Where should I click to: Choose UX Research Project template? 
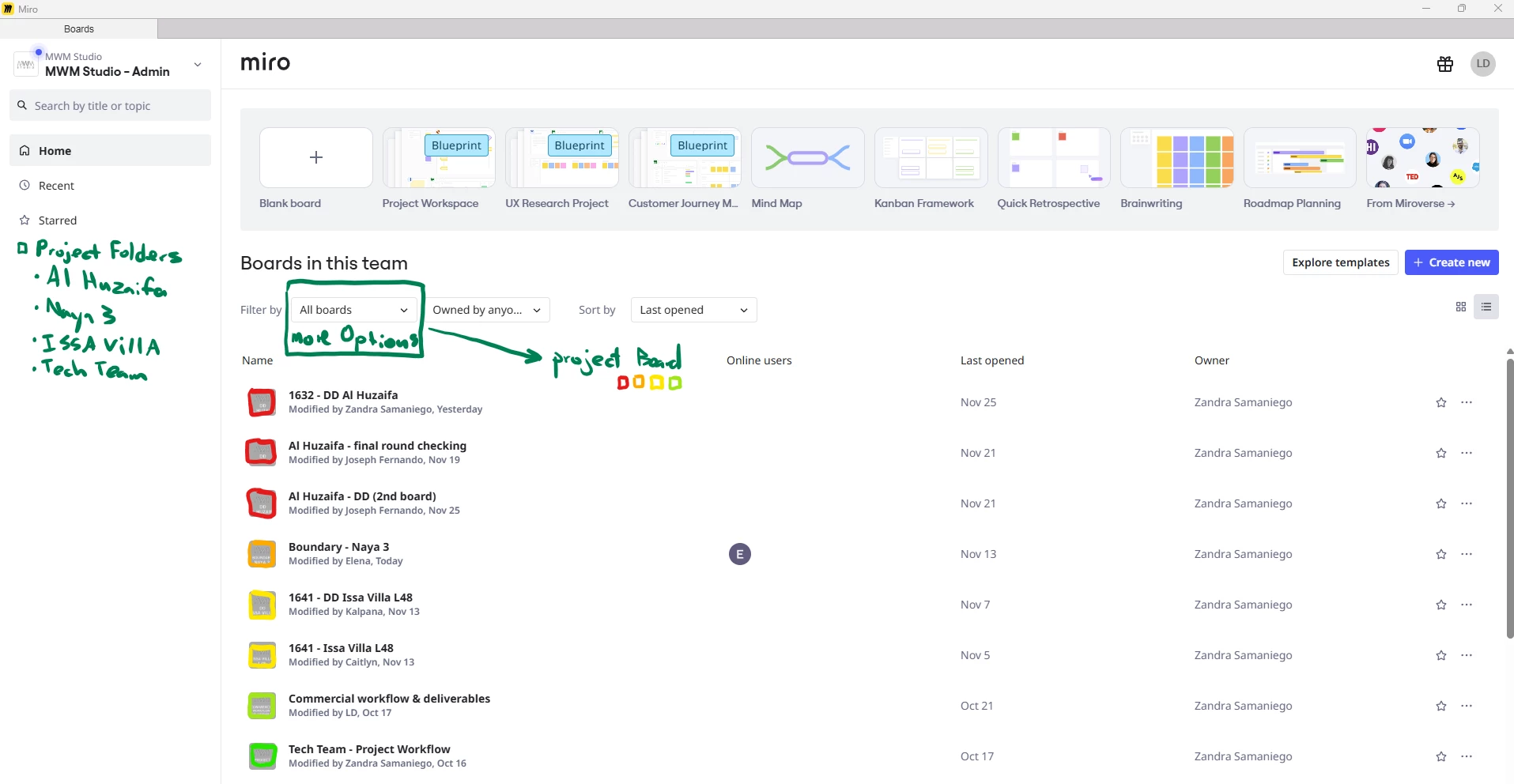pos(562,157)
